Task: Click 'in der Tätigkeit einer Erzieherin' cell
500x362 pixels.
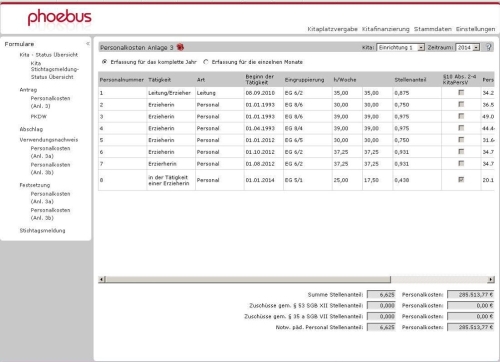Action: (171, 180)
